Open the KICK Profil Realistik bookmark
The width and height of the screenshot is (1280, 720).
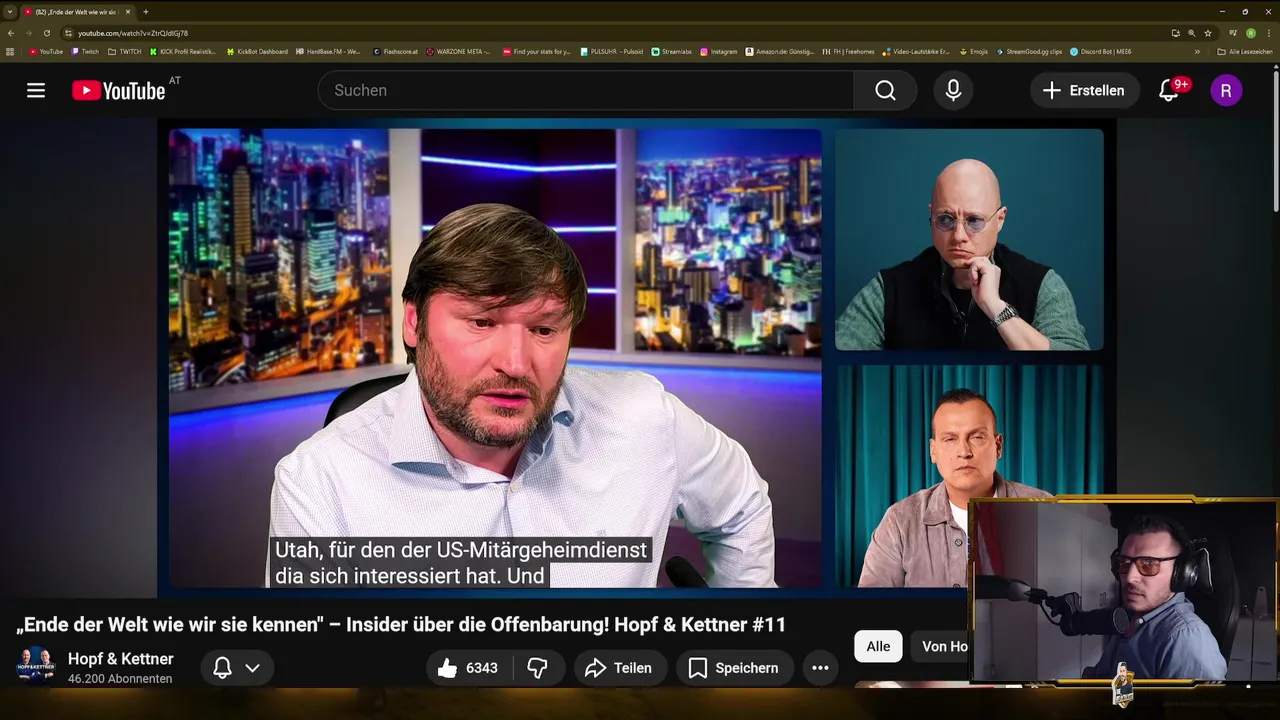[183, 52]
